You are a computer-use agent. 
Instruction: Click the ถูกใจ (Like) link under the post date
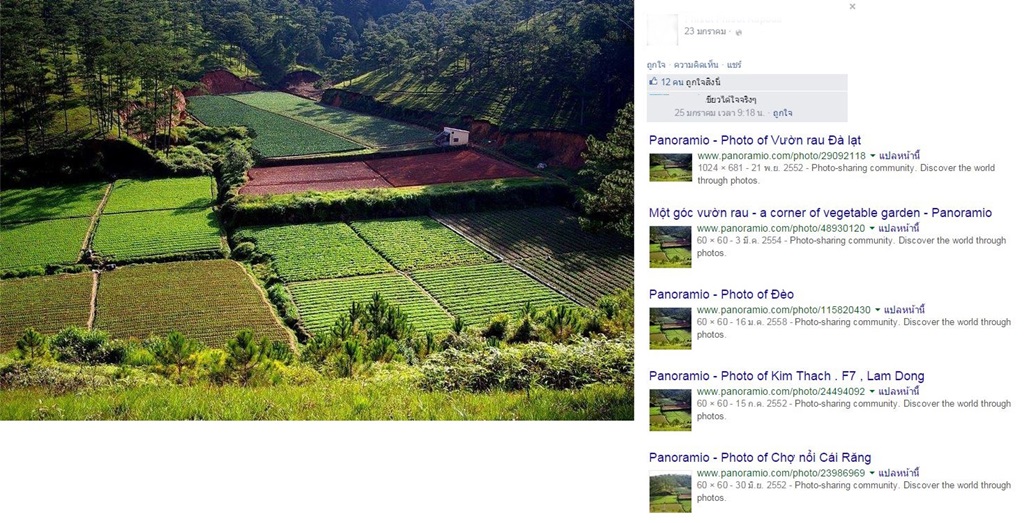tap(656, 65)
